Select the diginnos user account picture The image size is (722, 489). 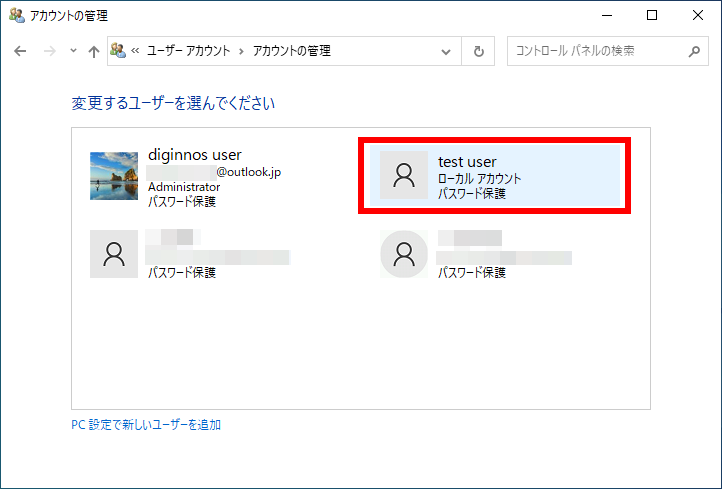point(114,176)
